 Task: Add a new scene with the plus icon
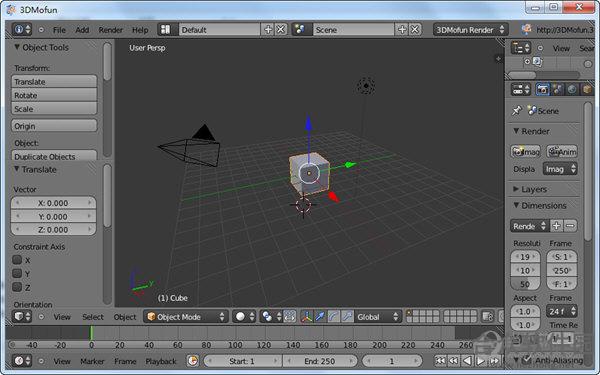tap(402, 29)
